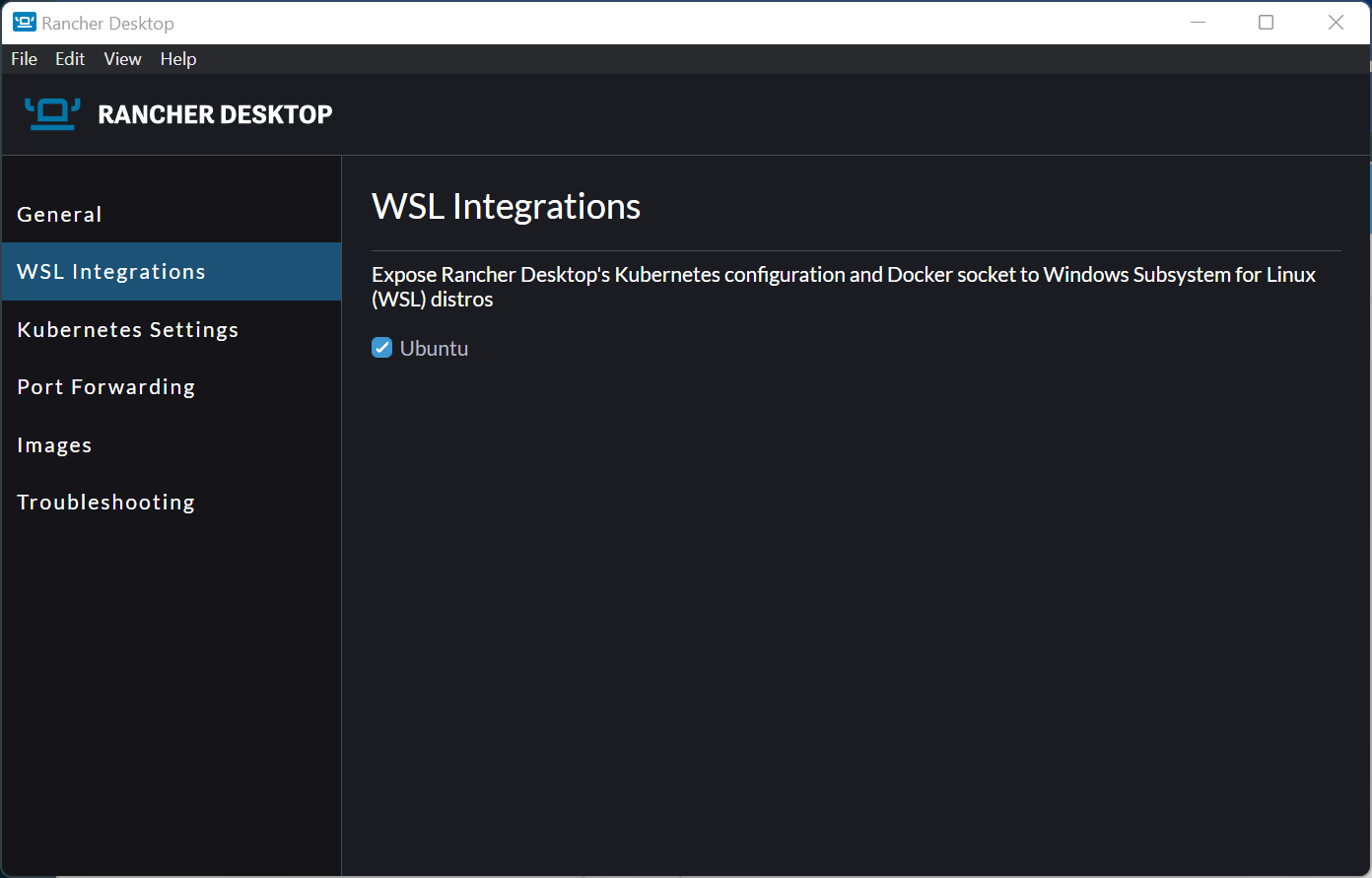Screen dimensions: 1372x878
Task: Close the Rancher Desktop window
Action: (1336, 23)
